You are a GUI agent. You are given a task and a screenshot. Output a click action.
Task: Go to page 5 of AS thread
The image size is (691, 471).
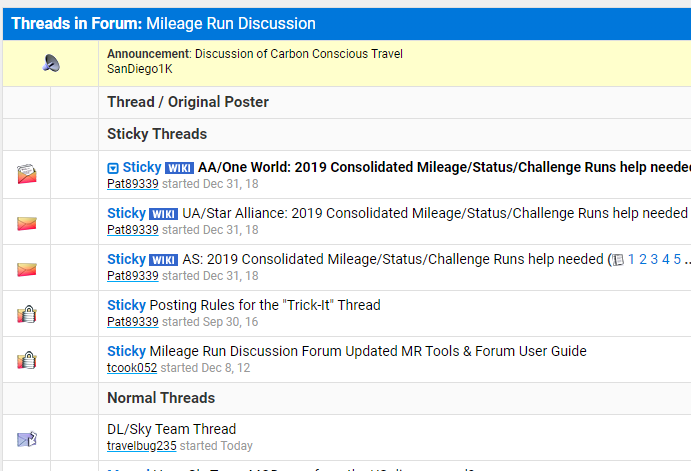[677, 259]
